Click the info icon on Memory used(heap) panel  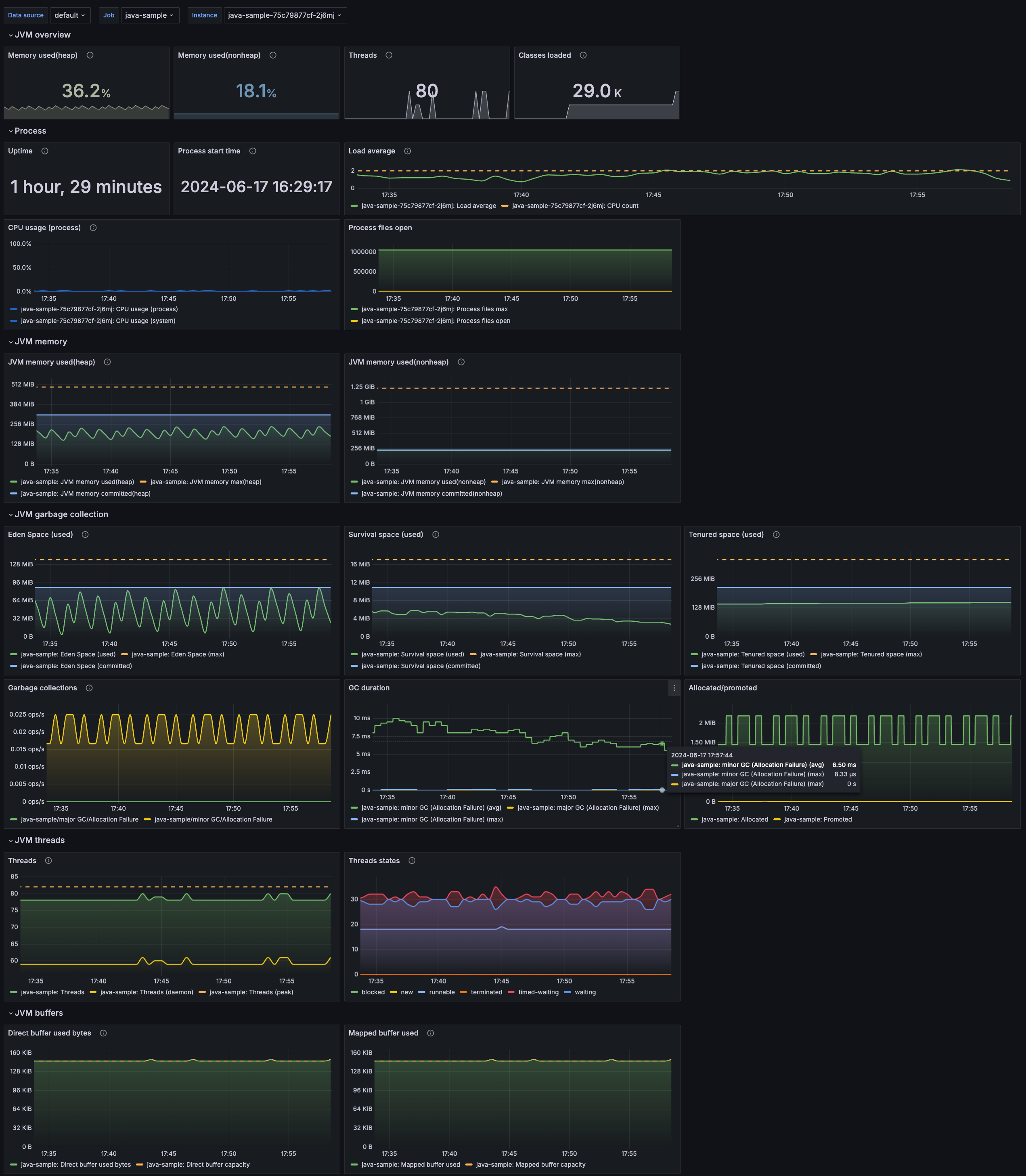click(x=89, y=55)
